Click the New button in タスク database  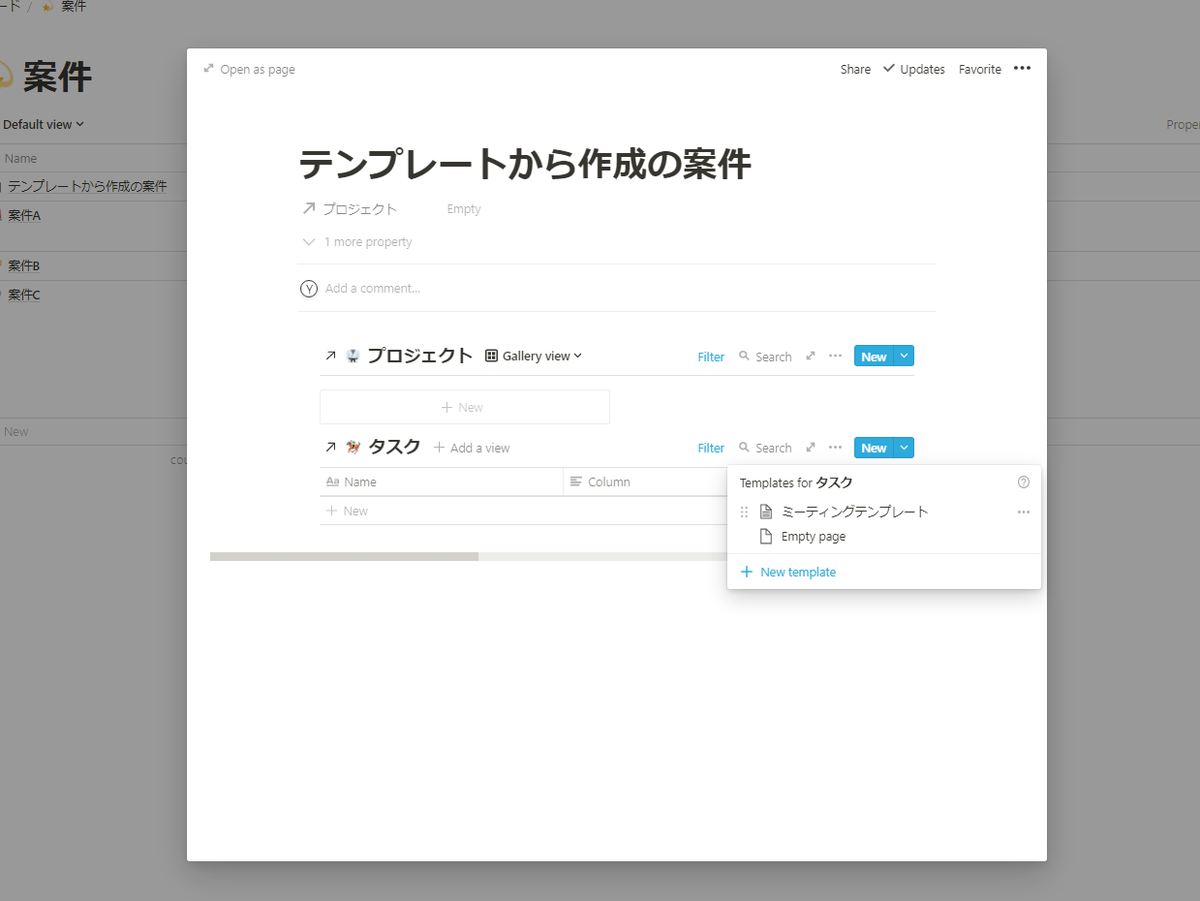click(x=874, y=448)
